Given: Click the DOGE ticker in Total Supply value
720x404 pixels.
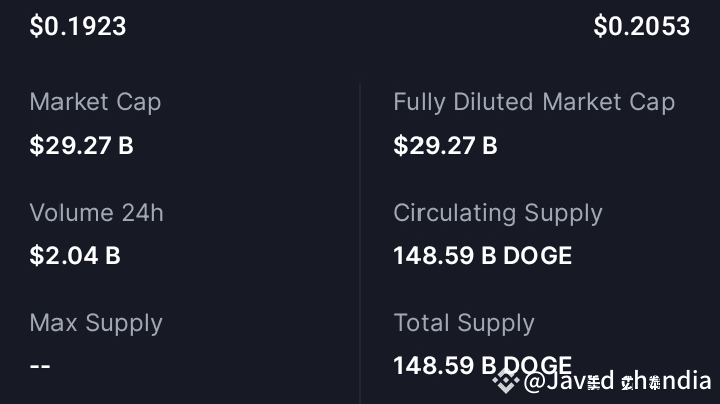Looking at the screenshot, I should click(x=537, y=364).
